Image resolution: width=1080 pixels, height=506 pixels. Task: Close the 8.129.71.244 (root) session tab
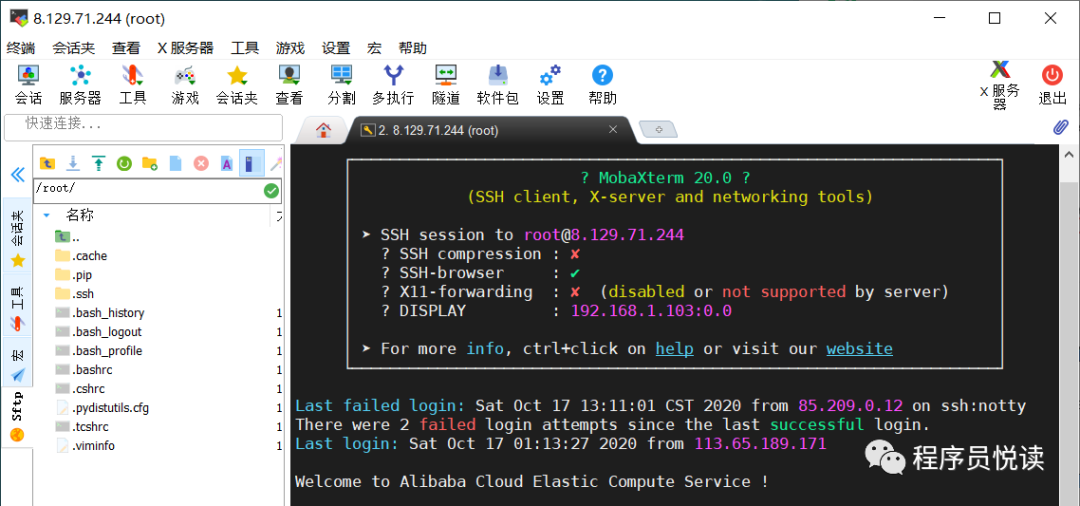pyautogui.click(x=613, y=129)
